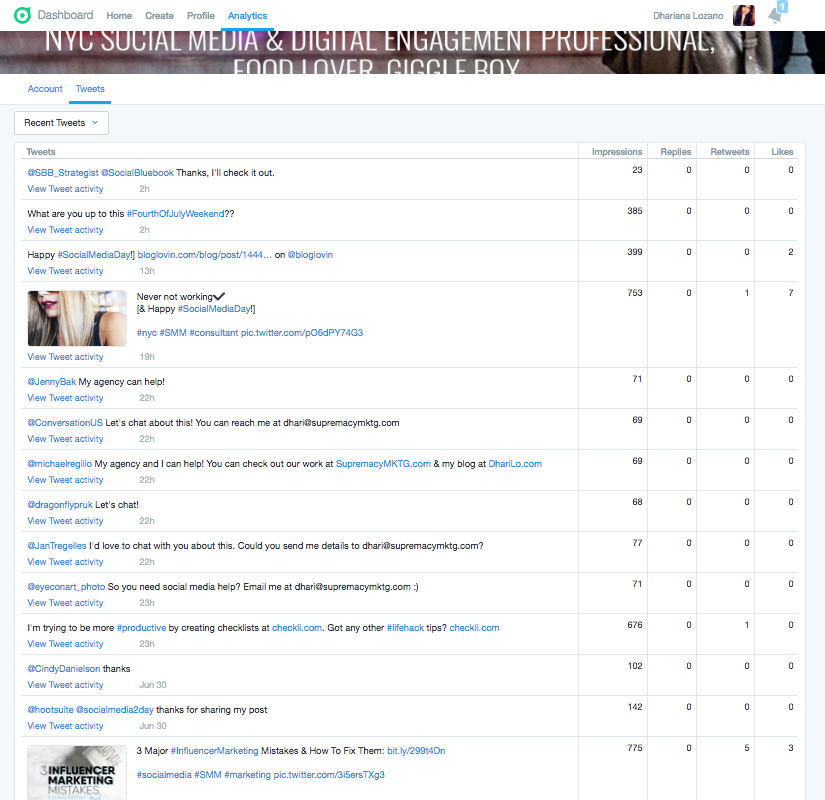825x800 pixels.
Task: Select the Tweets tab
Action: (x=90, y=89)
